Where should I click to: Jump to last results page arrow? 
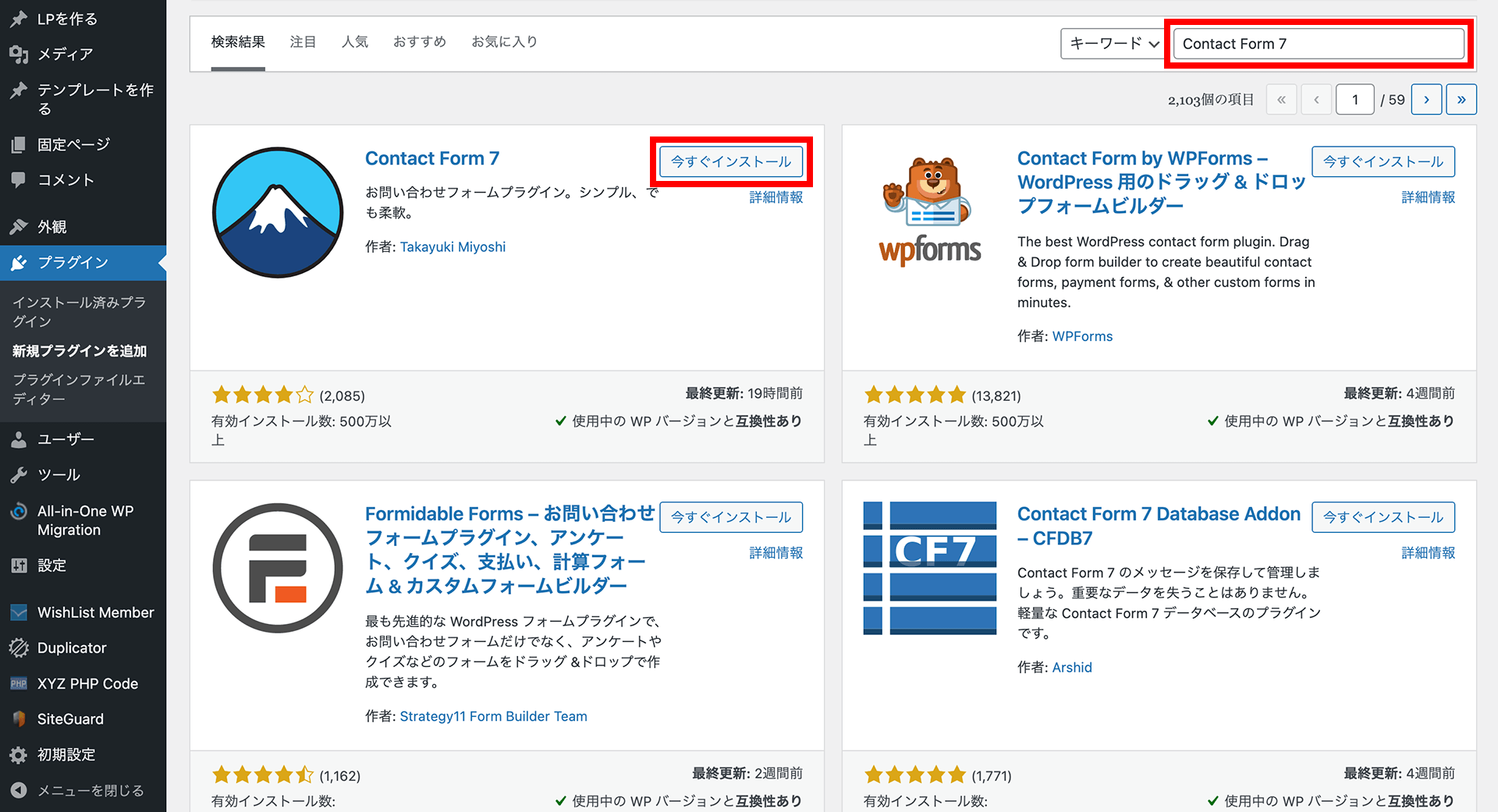pyautogui.click(x=1461, y=100)
